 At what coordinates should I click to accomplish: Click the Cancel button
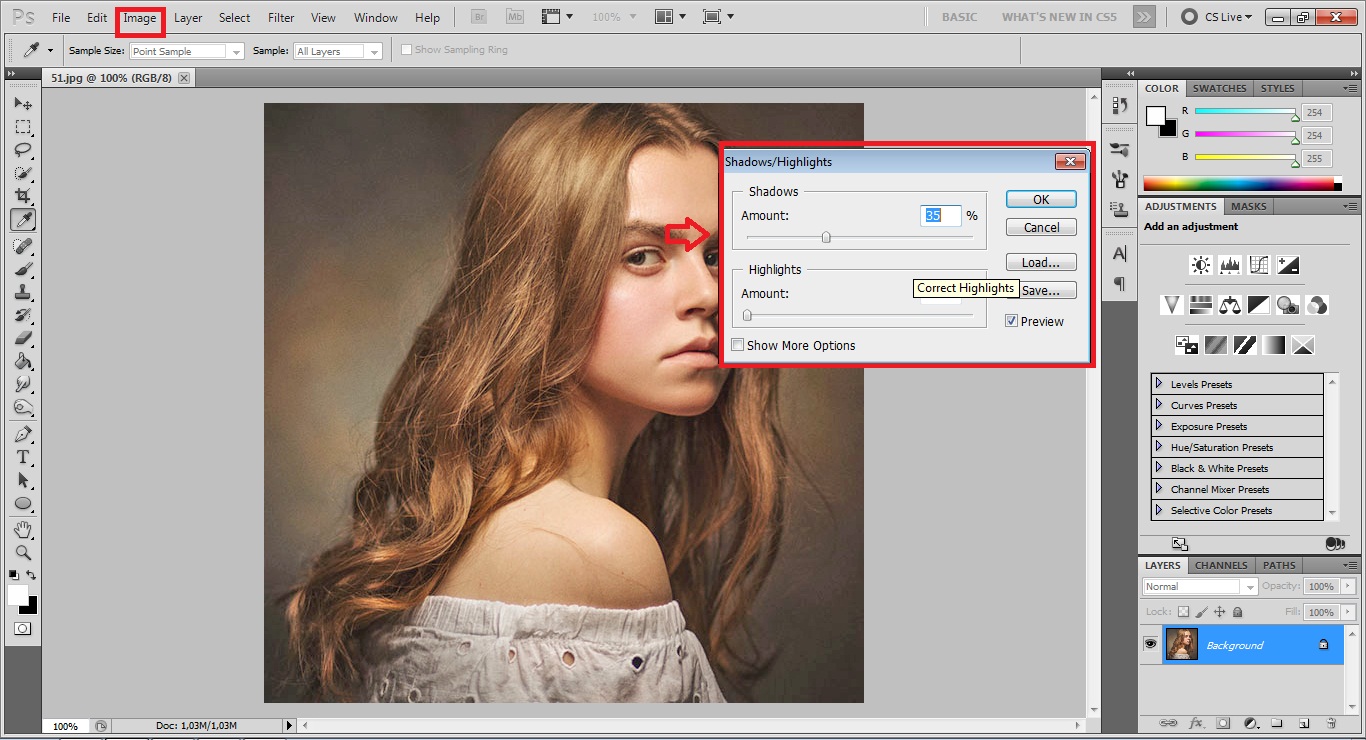(x=1041, y=227)
